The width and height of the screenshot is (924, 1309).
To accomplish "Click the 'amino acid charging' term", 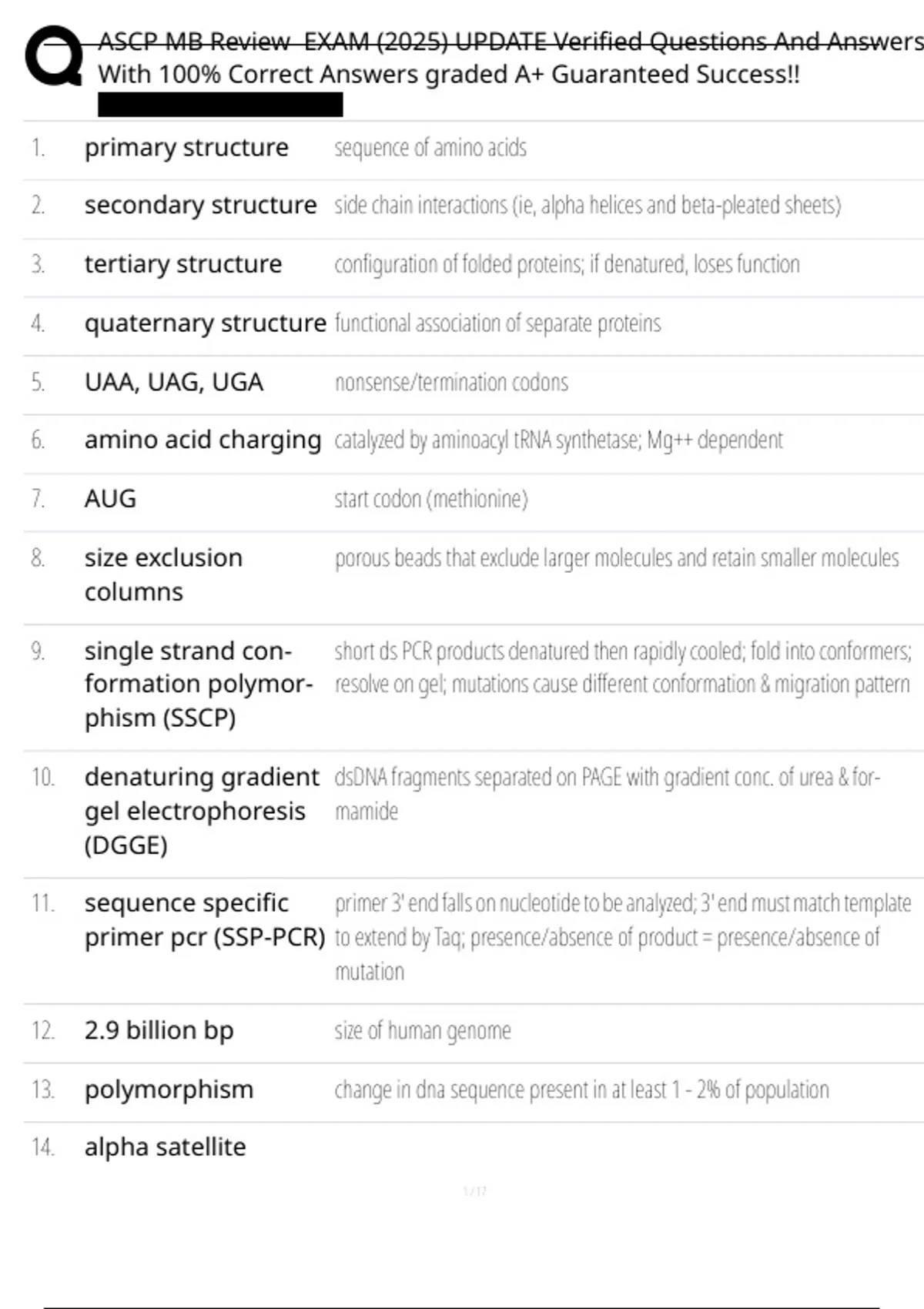I will 203,440.
